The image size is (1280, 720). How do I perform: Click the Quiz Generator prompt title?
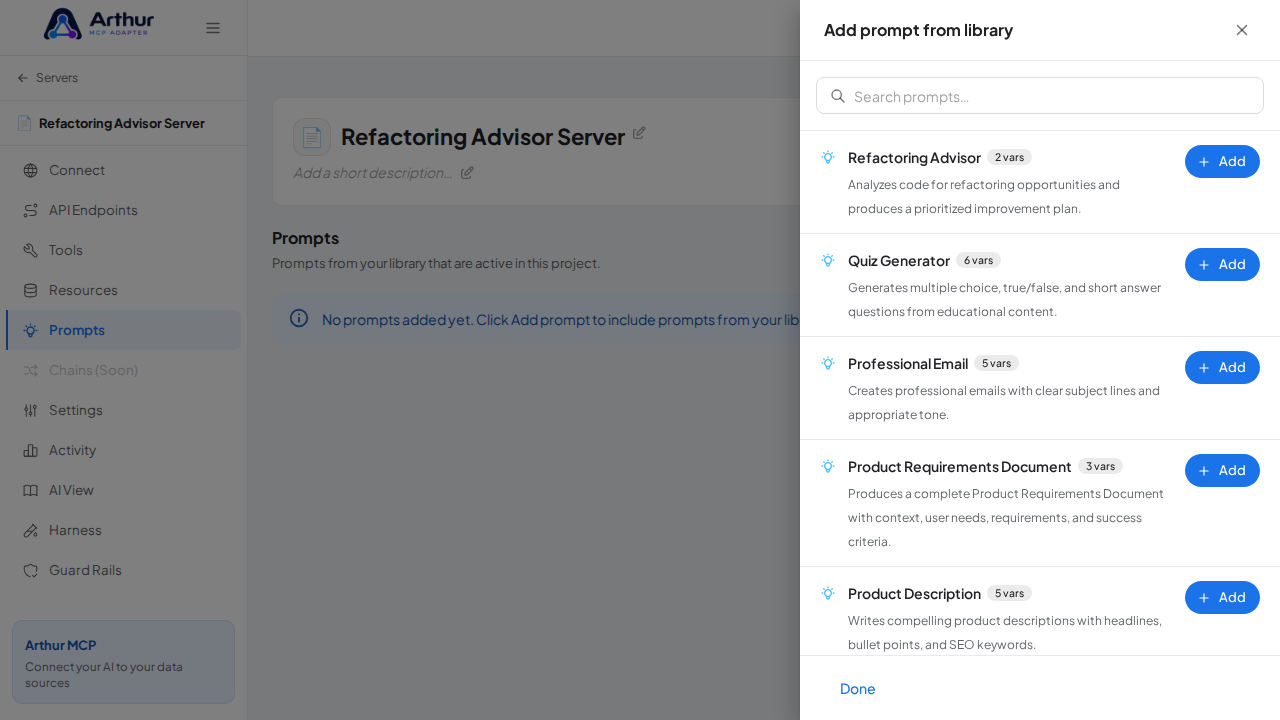[x=899, y=260]
